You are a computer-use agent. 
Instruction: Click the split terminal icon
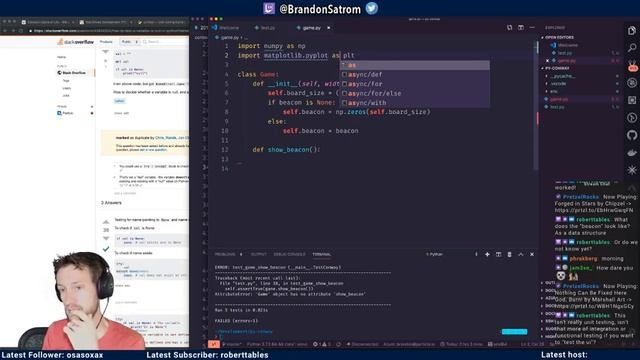pos(498,254)
